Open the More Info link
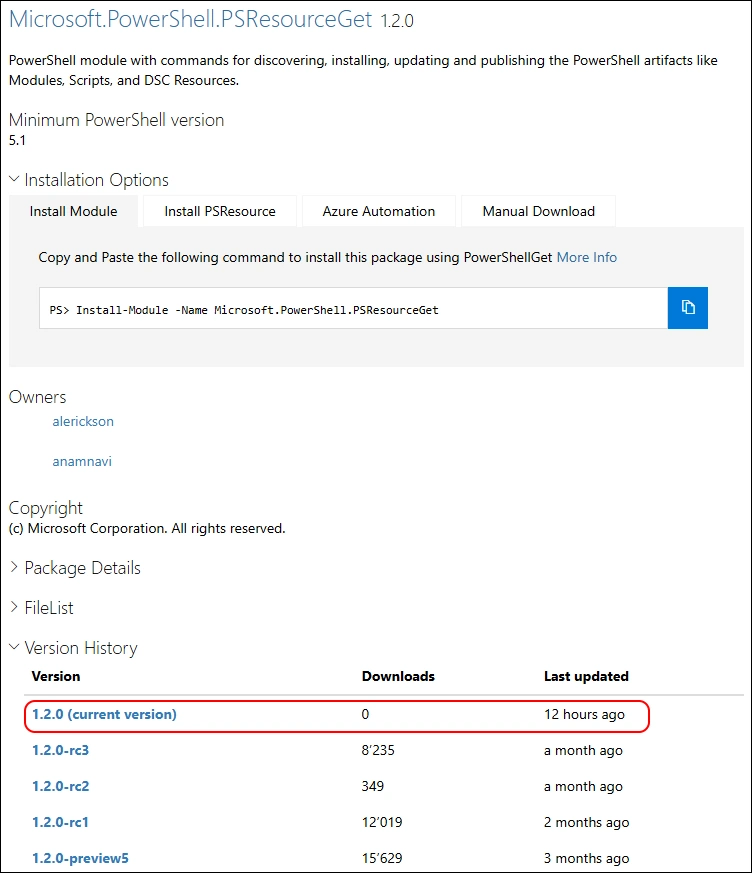Image resolution: width=752 pixels, height=873 pixels. [586, 257]
